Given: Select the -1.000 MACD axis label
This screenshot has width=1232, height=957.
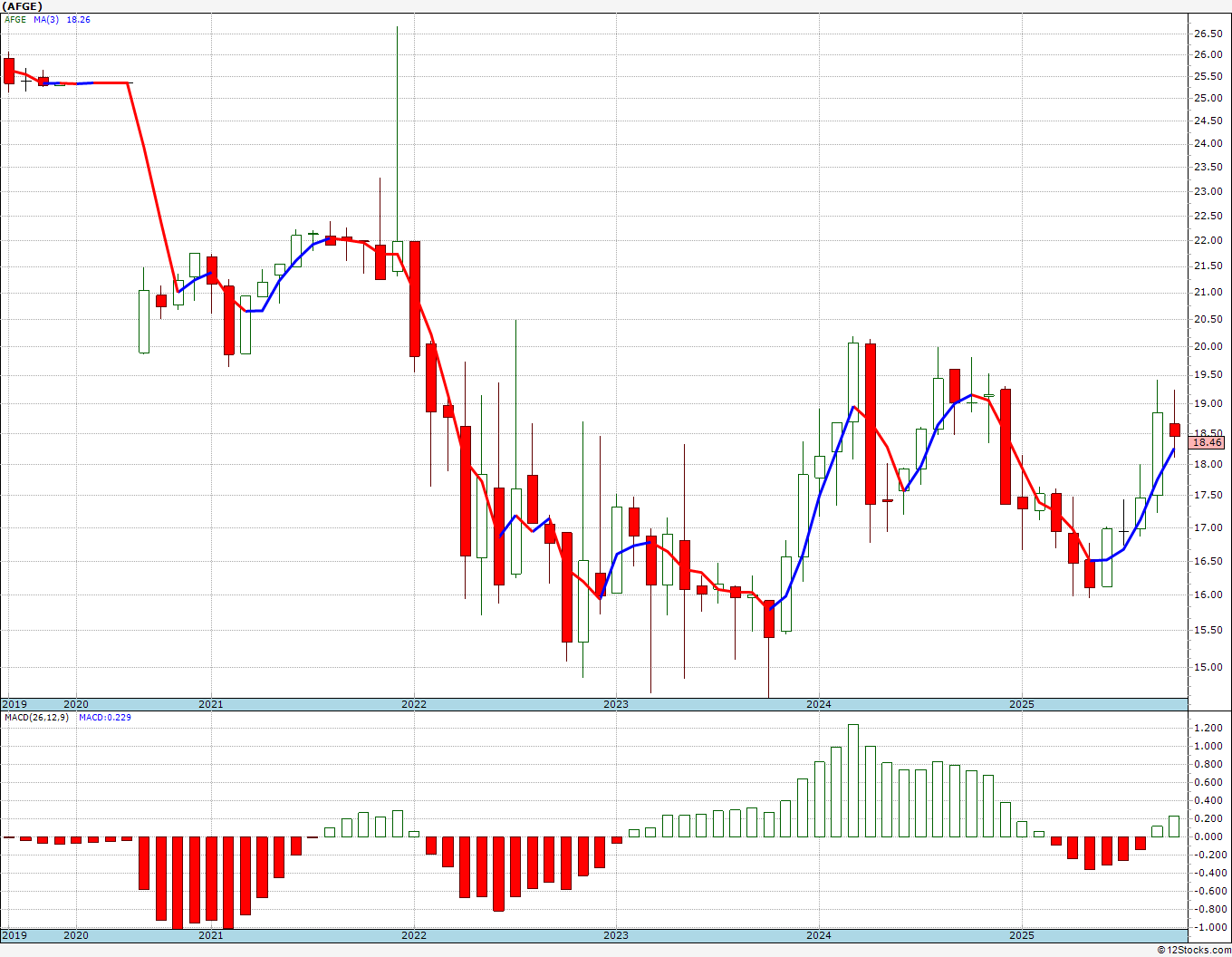Looking at the screenshot, I should [1208, 927].
